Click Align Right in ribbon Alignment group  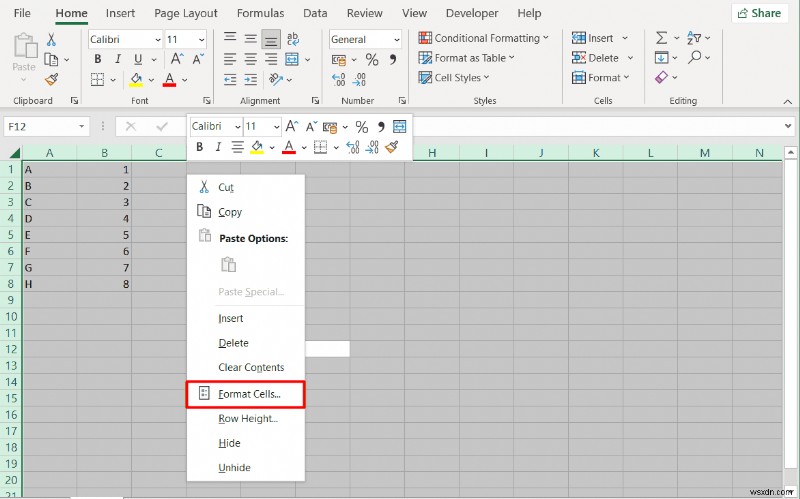(271, 59)
